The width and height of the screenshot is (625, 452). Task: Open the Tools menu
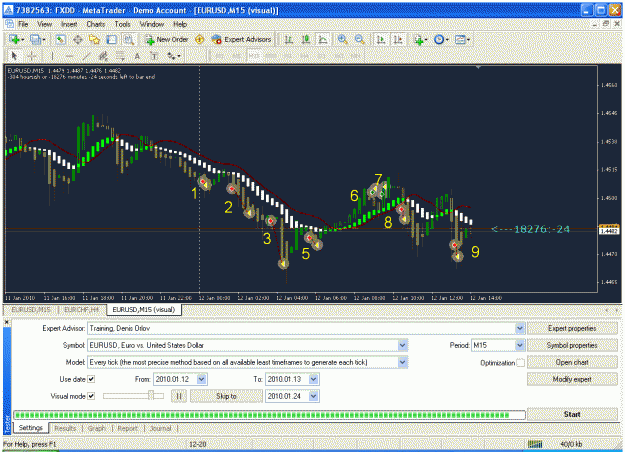coord(122,24)
